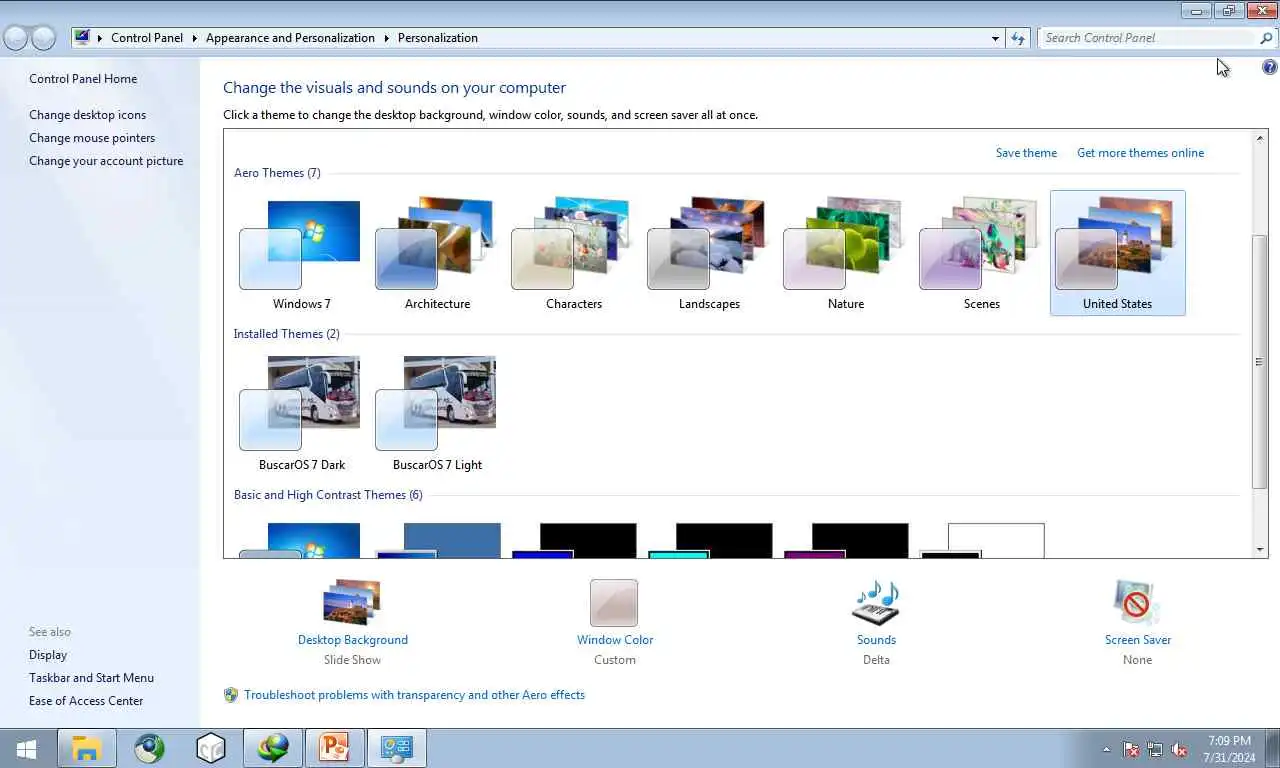The width and height of the screenshot is (1280, 768).
Task: Open Change desktop icons
Action: (87, 115)
